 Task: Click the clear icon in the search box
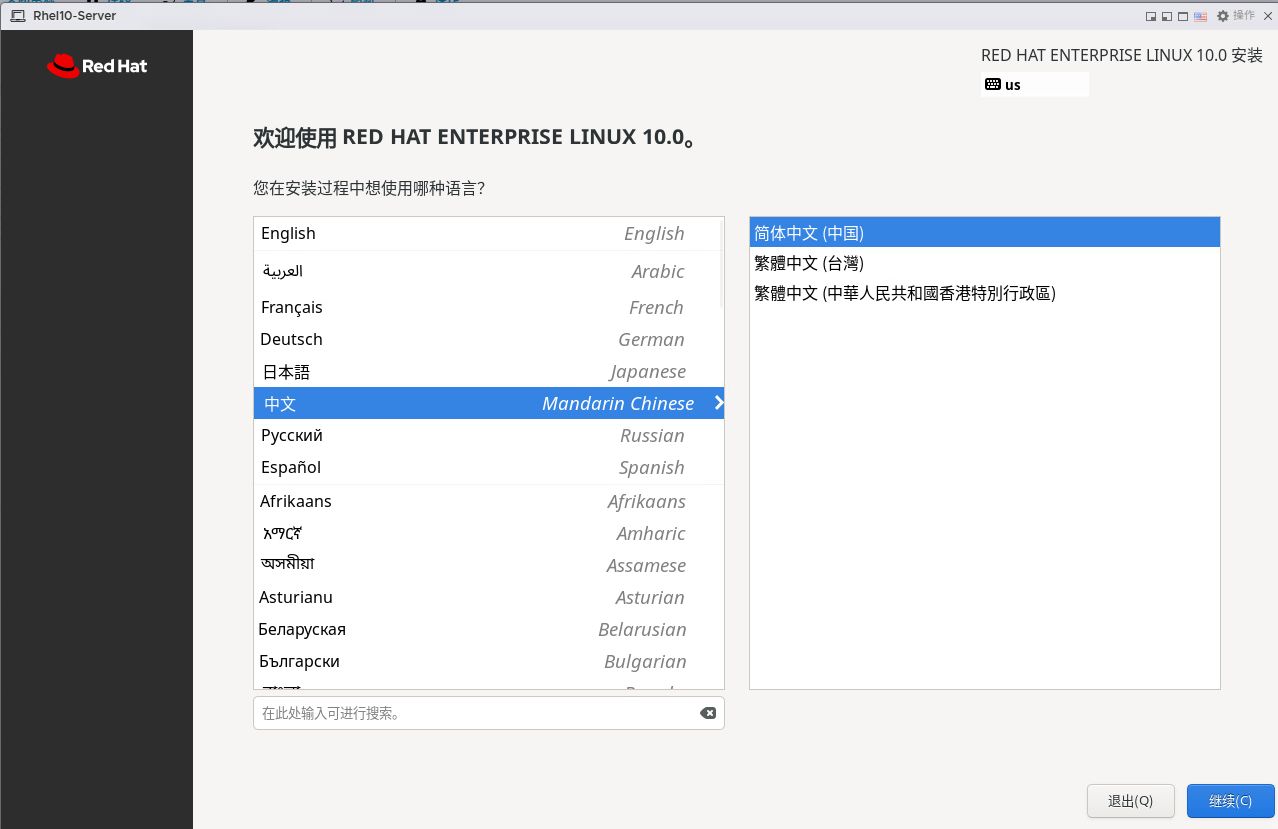(x=707, y=713)
